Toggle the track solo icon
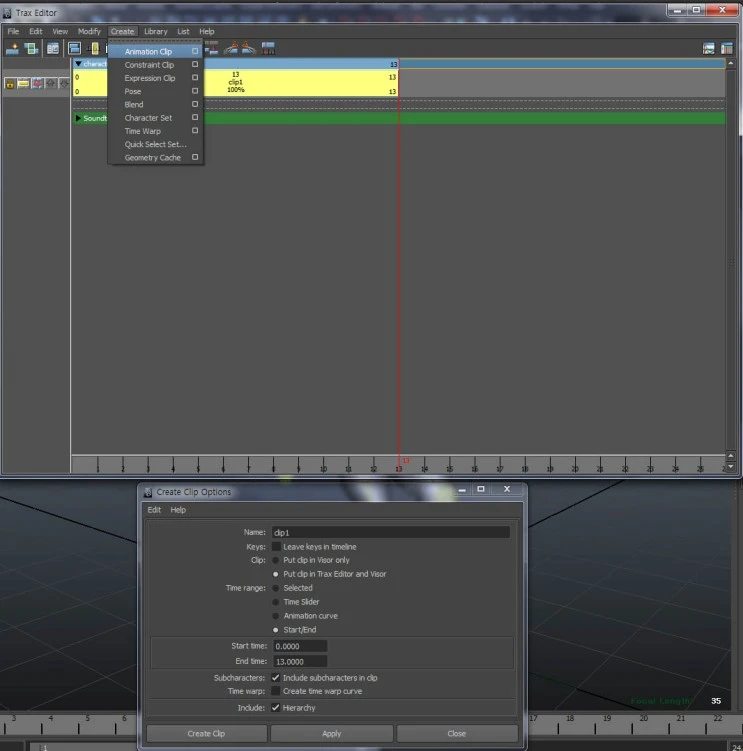Screen dimensions: 743x751 23,84
